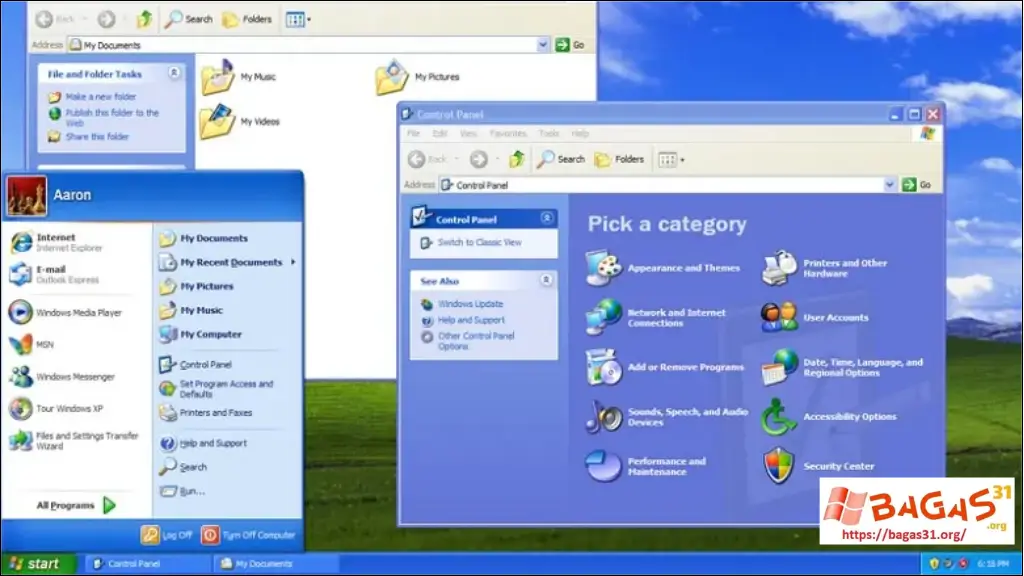Screen dimensions: 1024x576
Task: Click the Up folder icon in Control Panel toolbar
Action: pyautogui.click(x=517, y=159)
